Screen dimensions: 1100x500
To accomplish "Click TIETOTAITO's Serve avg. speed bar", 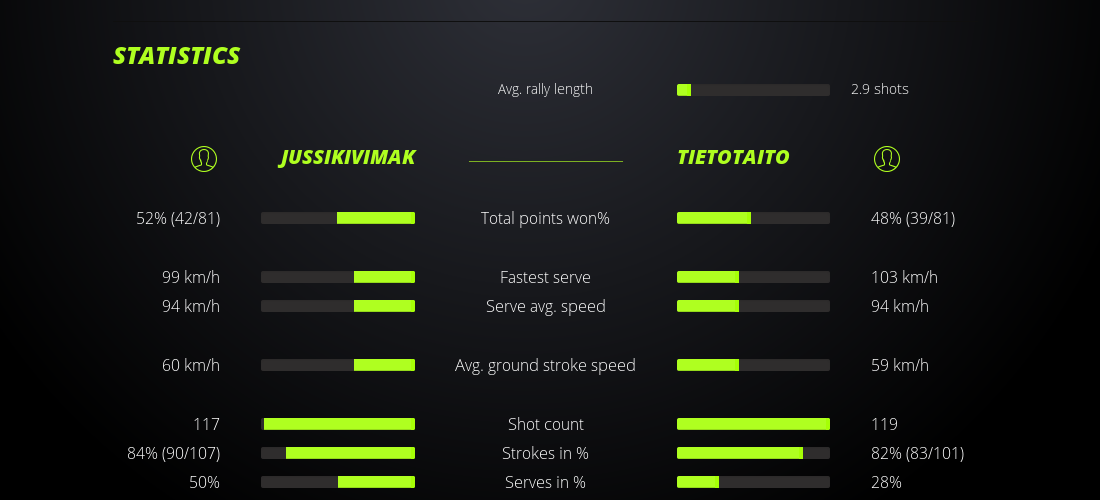I will click(x=753, y=306).
